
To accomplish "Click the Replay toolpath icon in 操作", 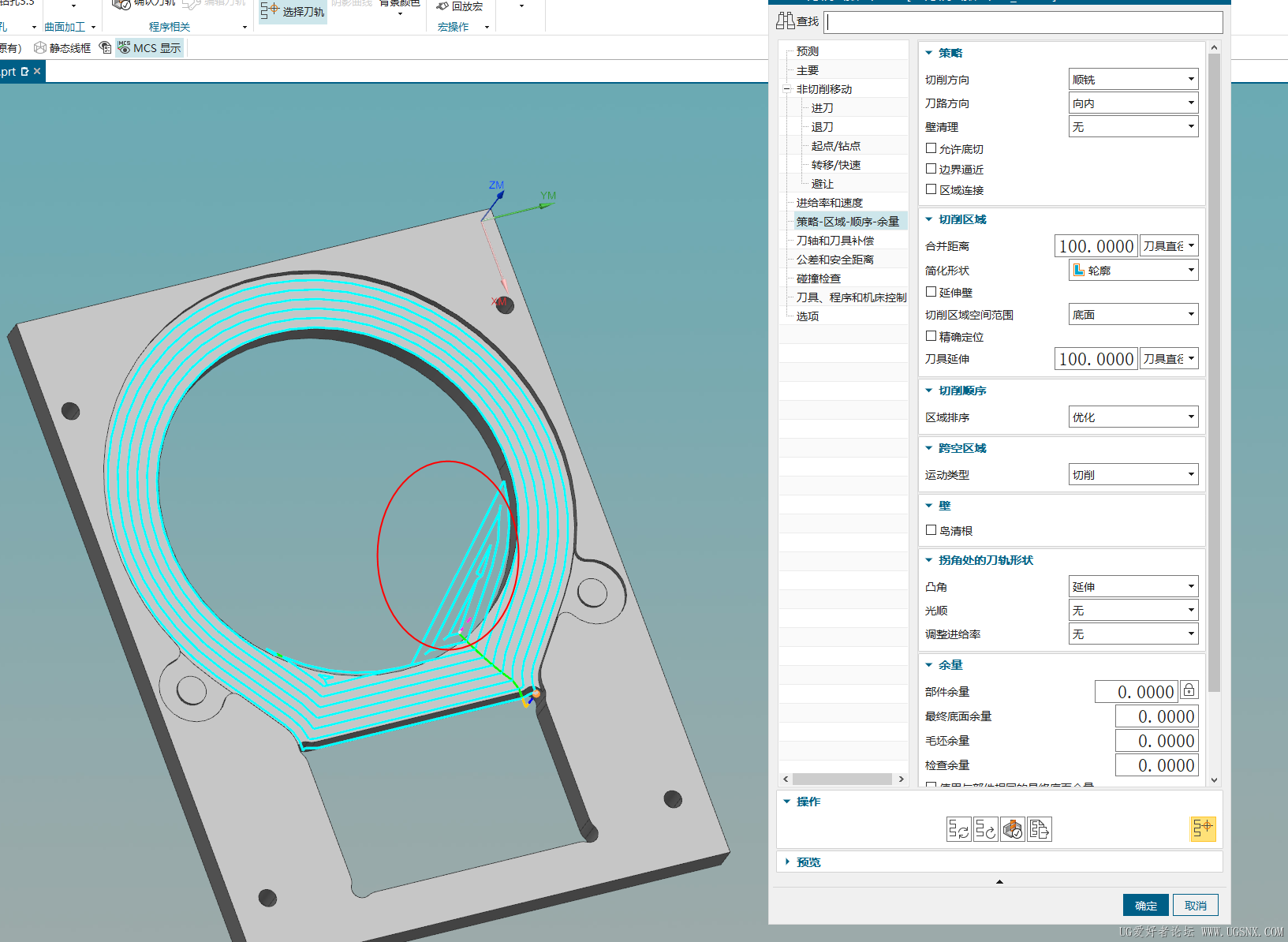I will coord(985,829).
